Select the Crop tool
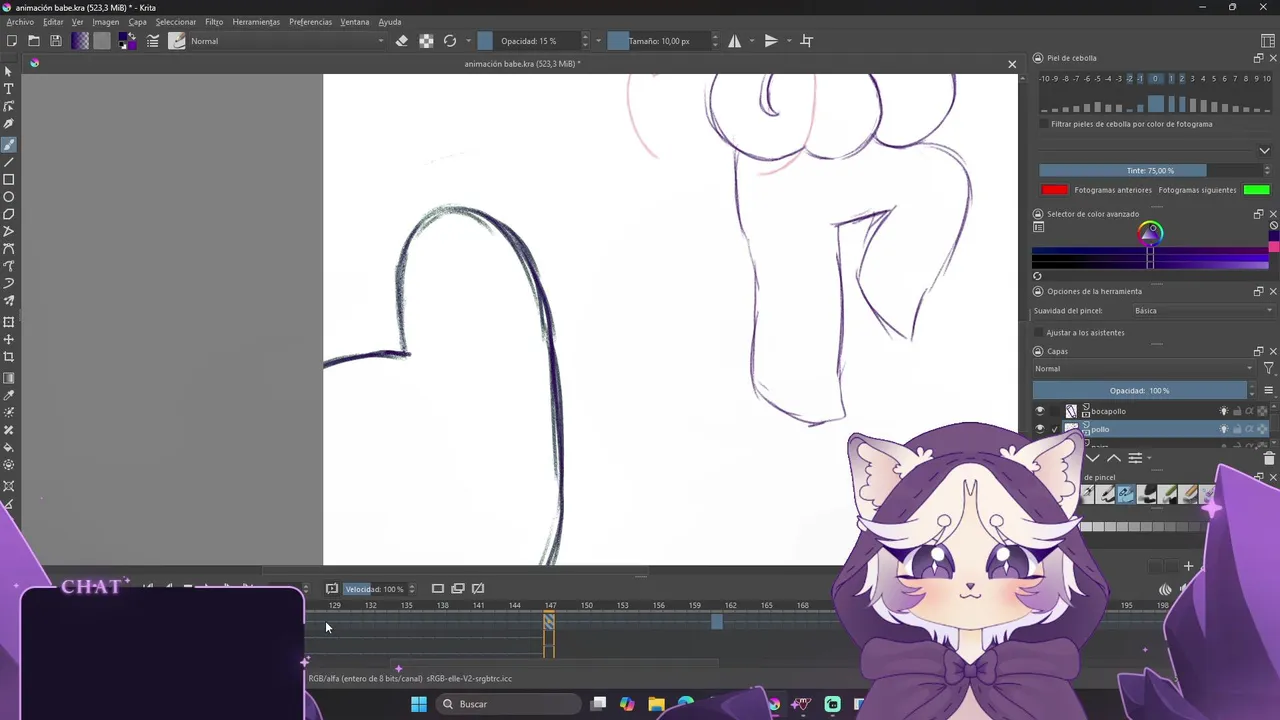The height and width of the screenshot is (720, 1280). [x=9, y=357]
